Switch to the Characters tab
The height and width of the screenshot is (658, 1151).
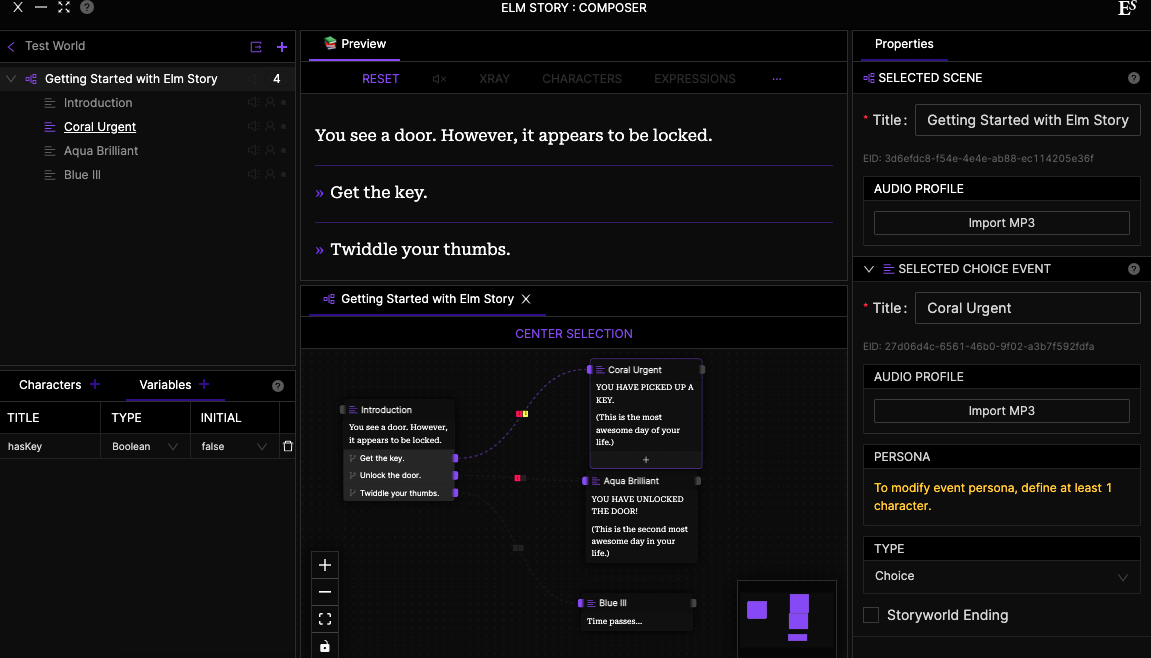(50, 385)
